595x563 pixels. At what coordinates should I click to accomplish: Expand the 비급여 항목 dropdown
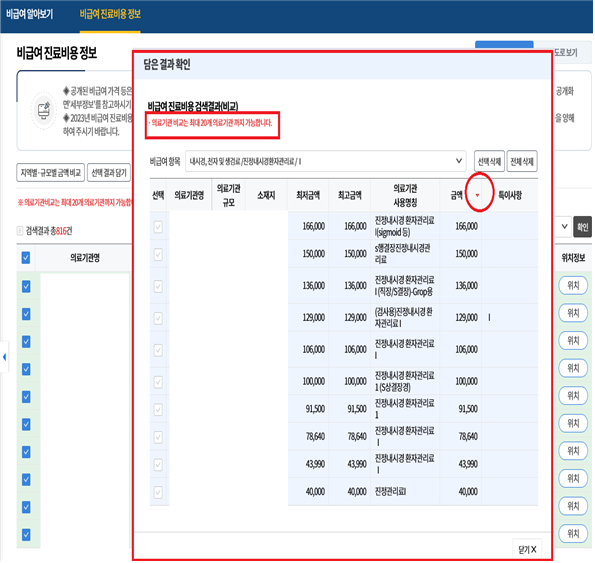[x=326, y=162]
